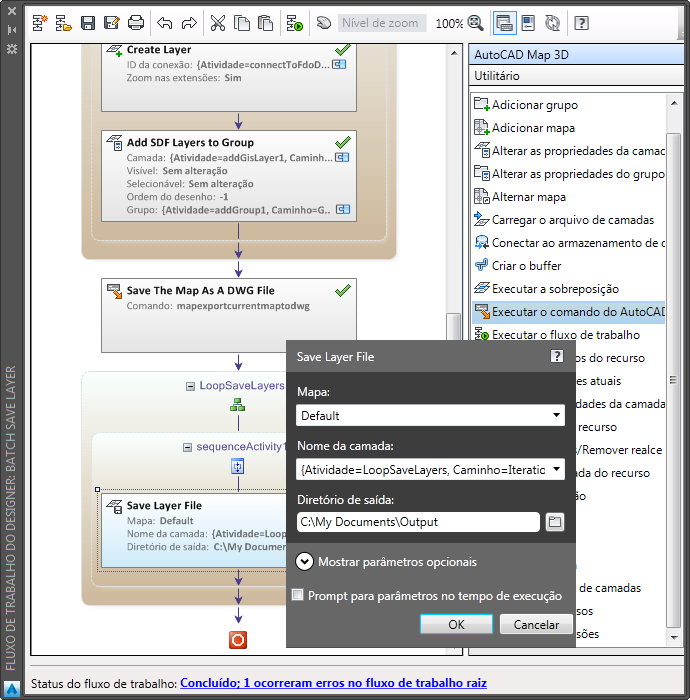Choose Executar o fluxo de trabalho

[569, 334]
